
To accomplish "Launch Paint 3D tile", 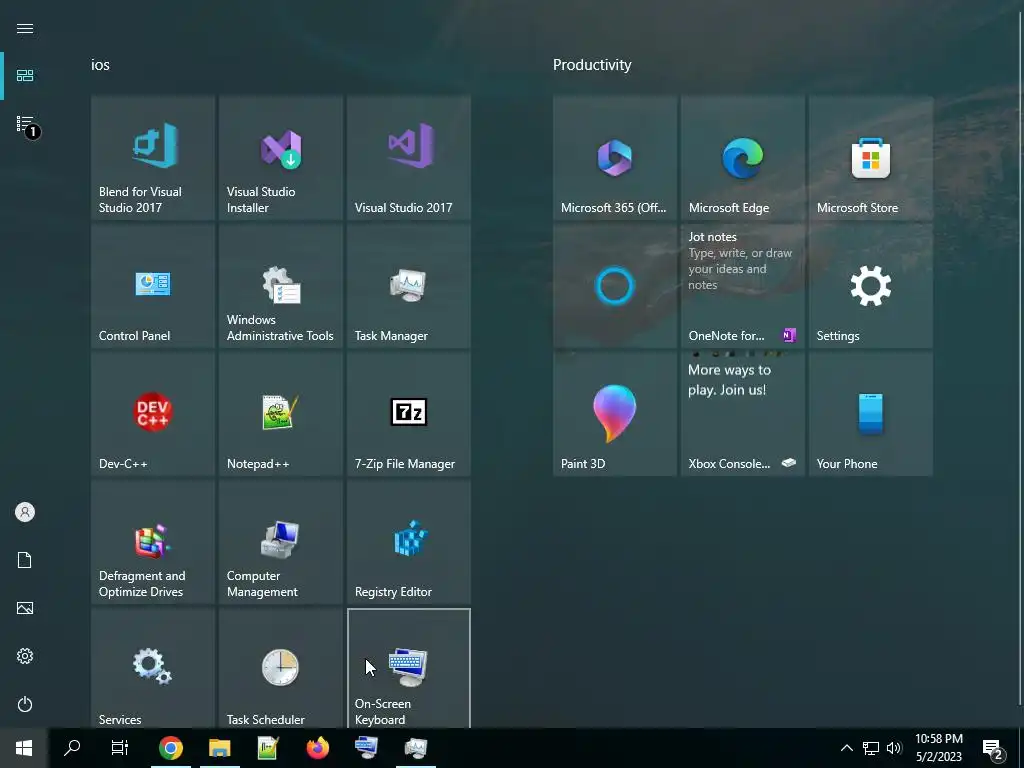I will 615,413.
